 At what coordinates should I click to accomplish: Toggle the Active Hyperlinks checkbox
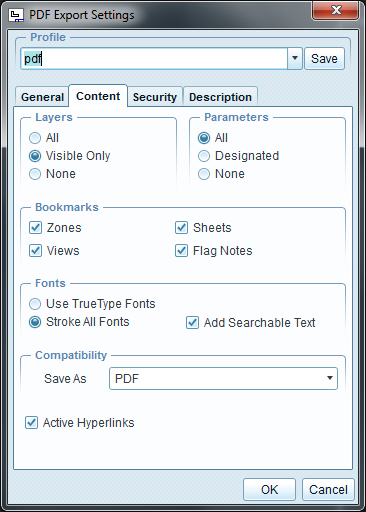[31, 422]
